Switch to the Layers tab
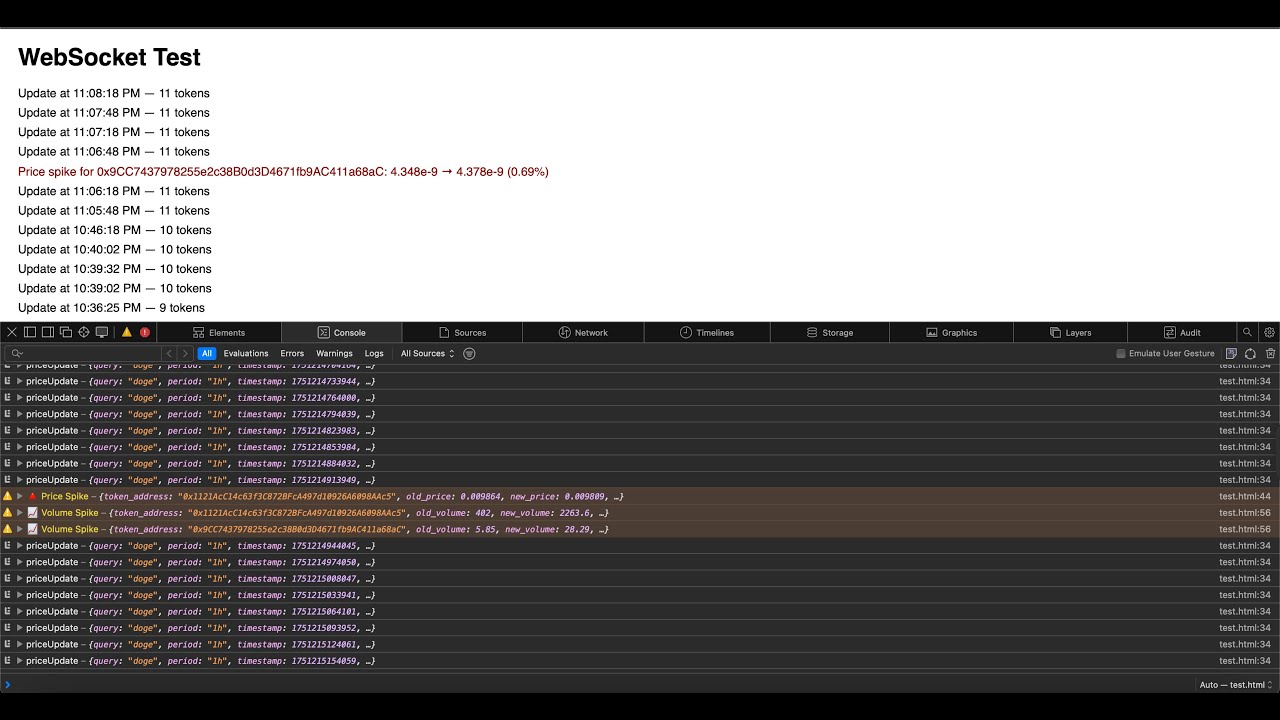This screenshot has height=720, width=1280. pyautogui.click(x=1070, y=332)
